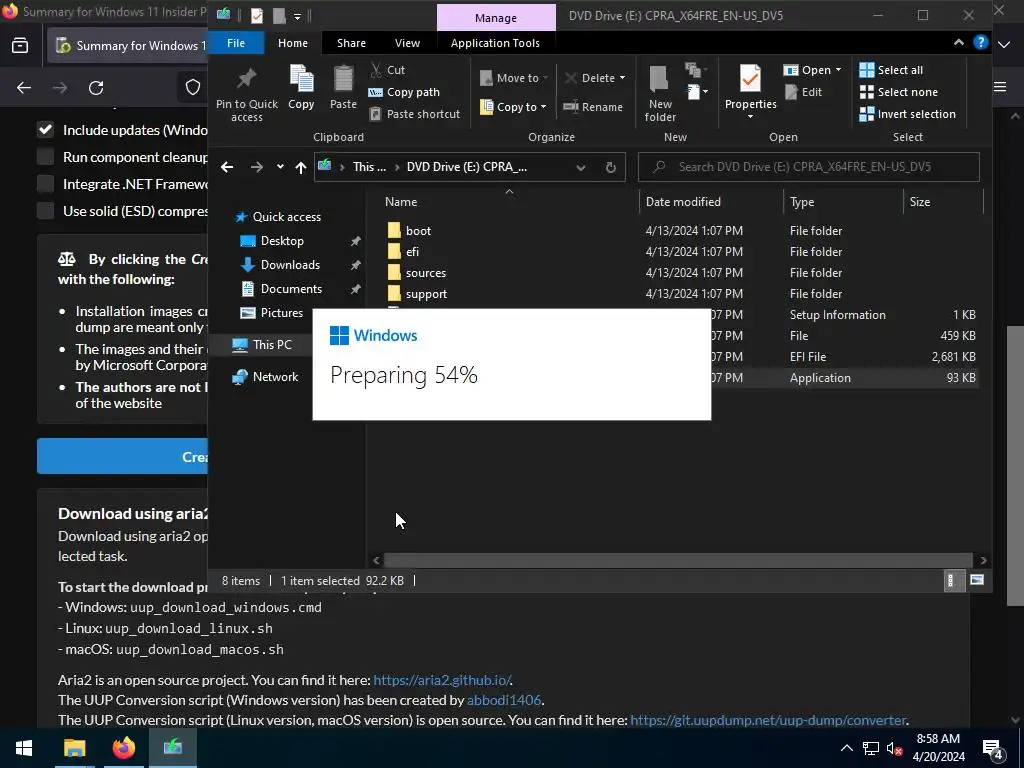Click Explorer Back navigation arrow
1024x768 pixels.
pos(227,167)
